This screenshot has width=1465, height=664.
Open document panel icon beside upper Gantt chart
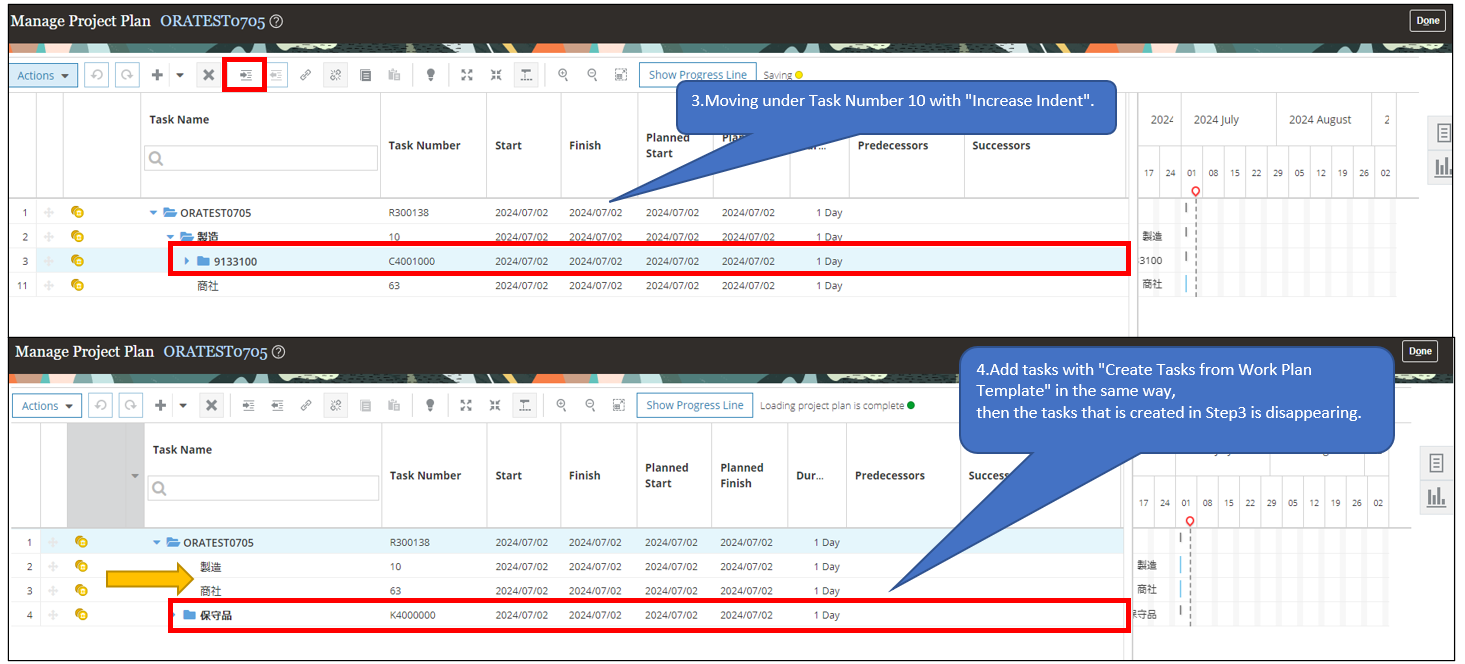pos(1443,133)
